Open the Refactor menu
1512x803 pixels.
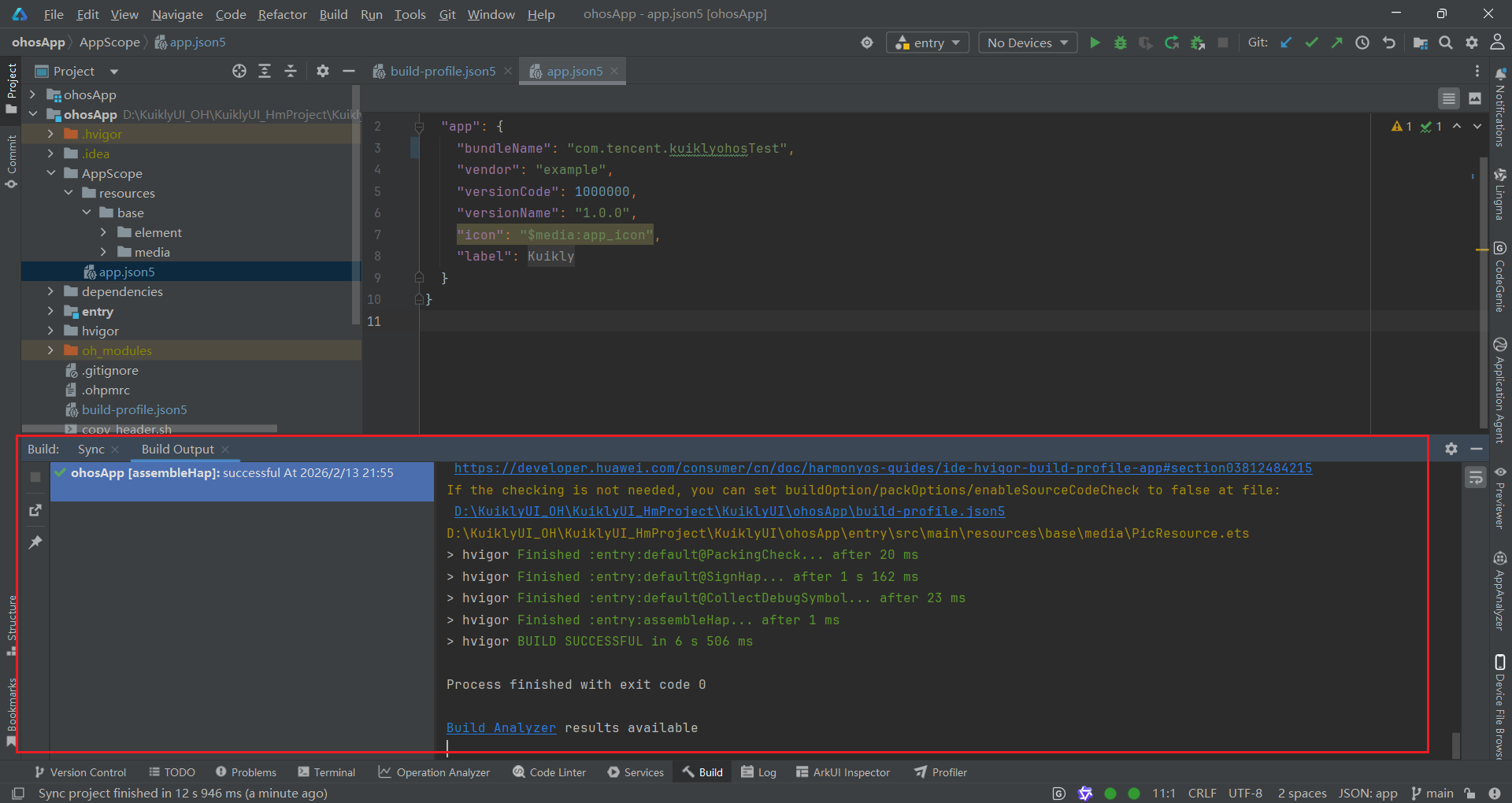(282, 14)
